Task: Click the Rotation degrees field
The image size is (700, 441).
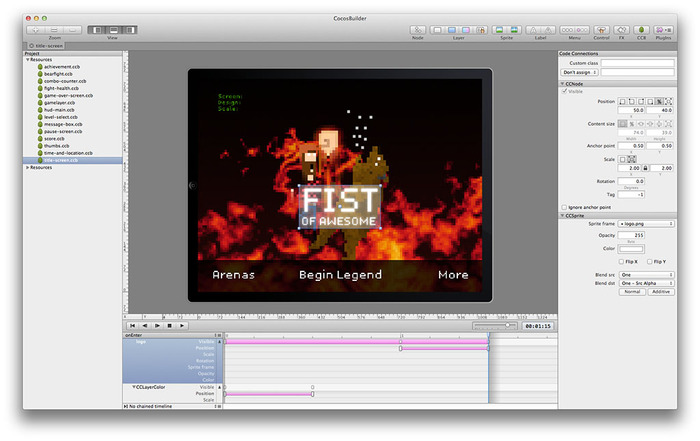Action: tap(631, 181)
